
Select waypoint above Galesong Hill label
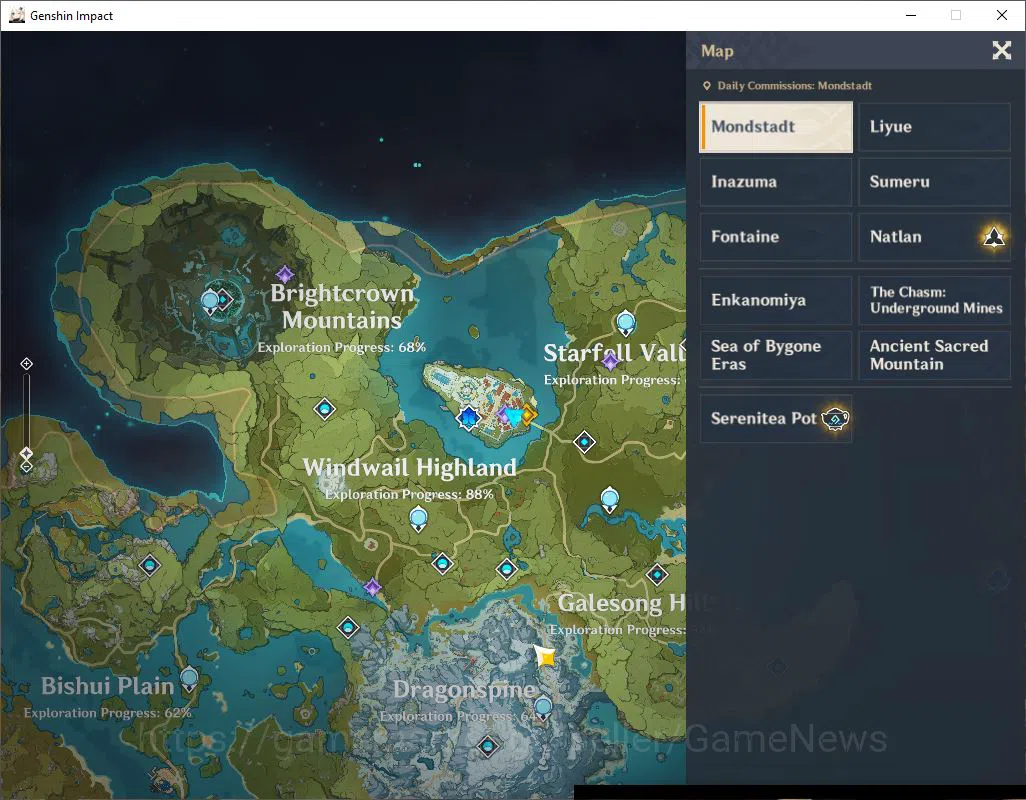click(657, 575)
